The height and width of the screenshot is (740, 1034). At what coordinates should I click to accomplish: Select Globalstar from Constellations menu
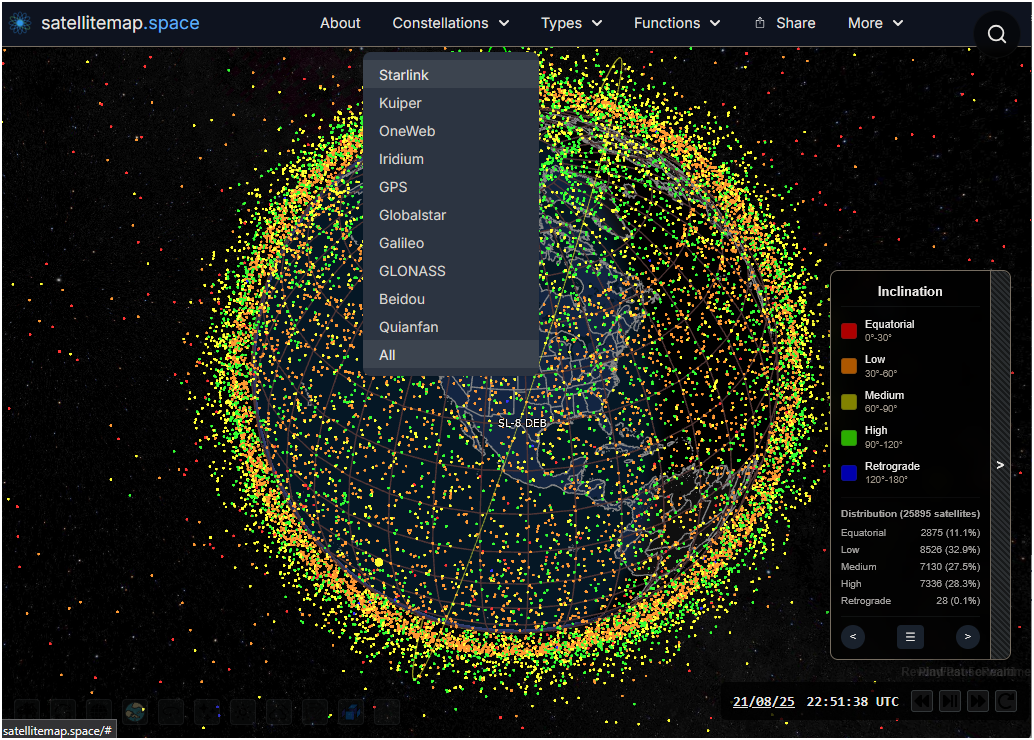click(x=451, y=215)
